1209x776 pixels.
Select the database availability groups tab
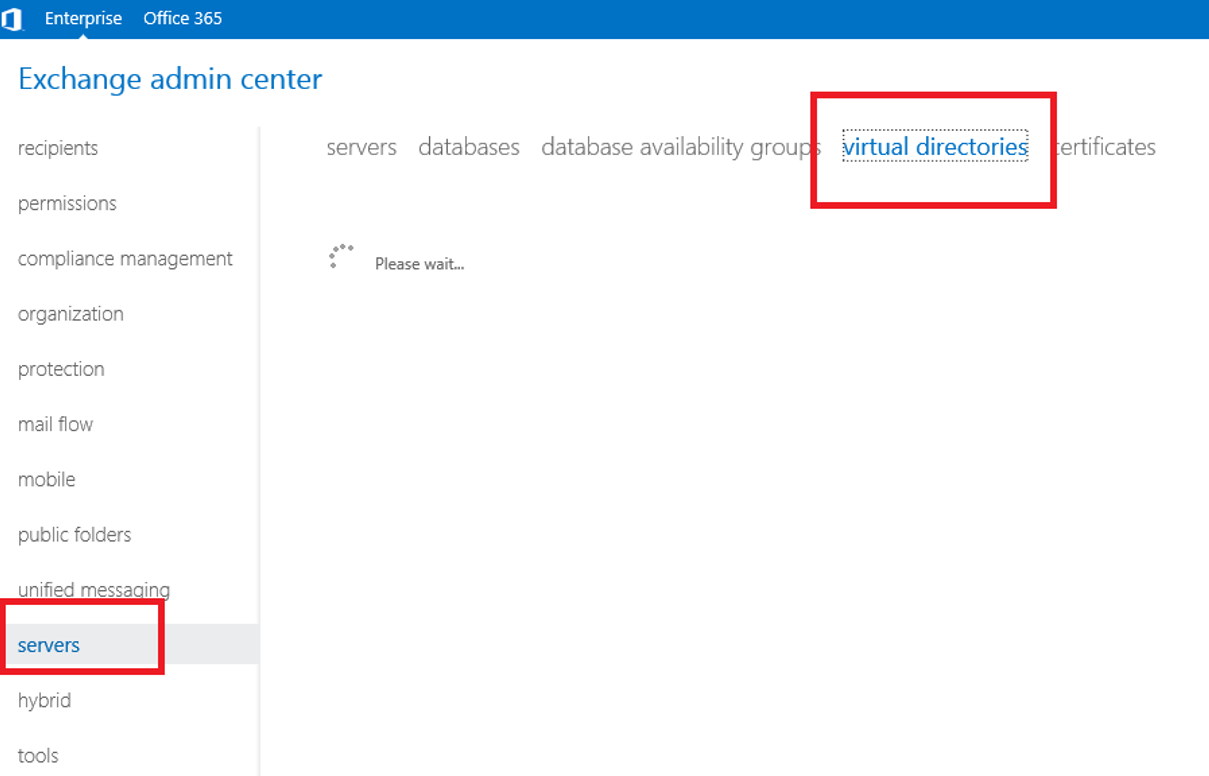680,147
